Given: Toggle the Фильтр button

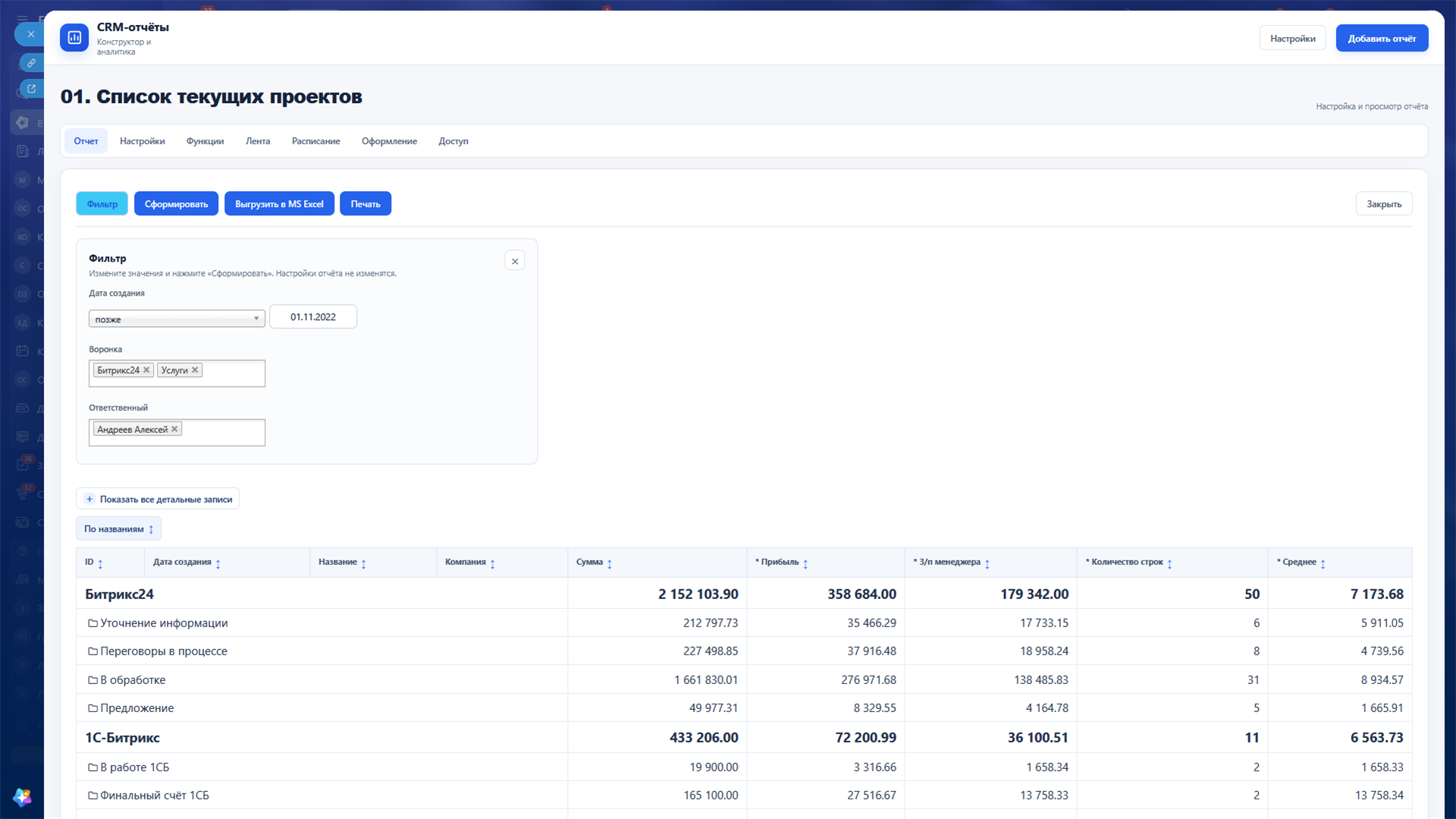Looking at the screenshot, I should pyautogui.click(x=102, y=204).
